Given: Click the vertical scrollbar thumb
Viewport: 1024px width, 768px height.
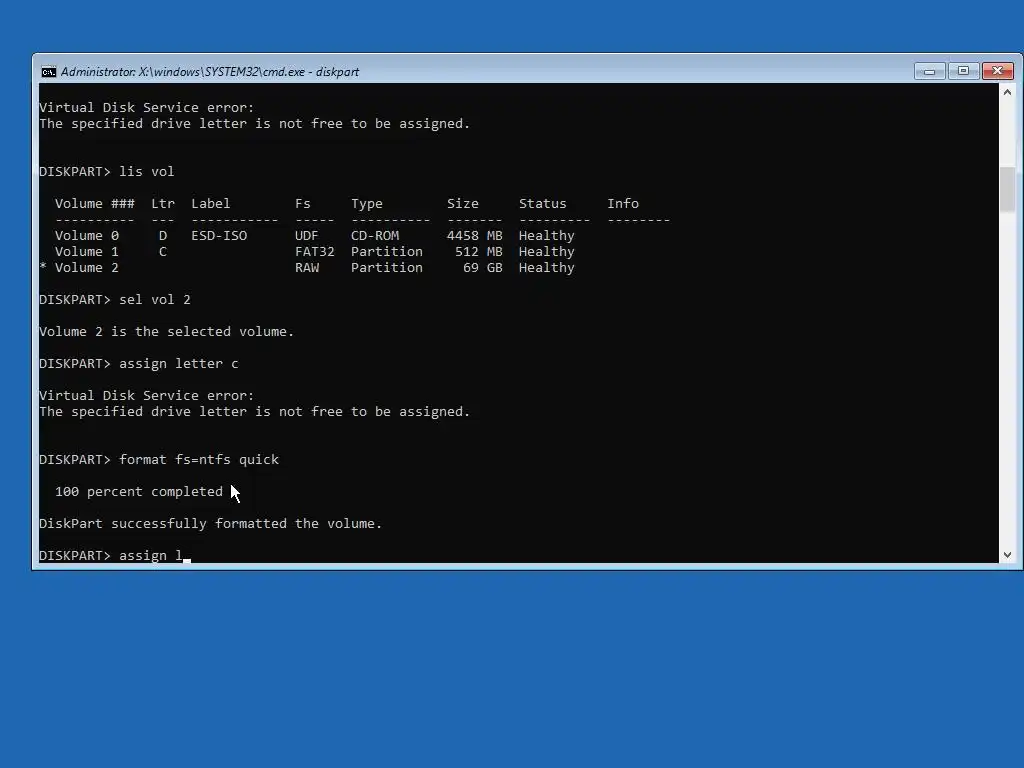Looking at the screenshot, I should click(1007, 189).
